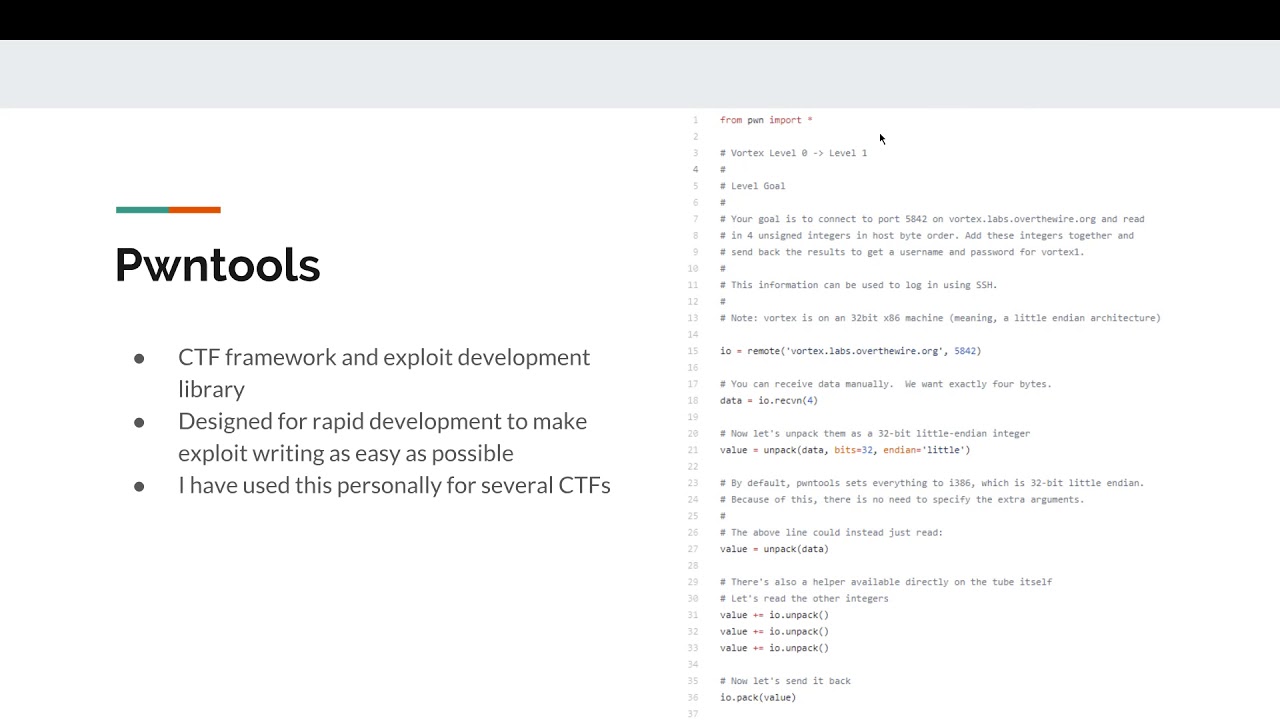Click comment 'Because of this, there is no need'
Viewport: 1280px width, 720px height.
tap(902, 500)
